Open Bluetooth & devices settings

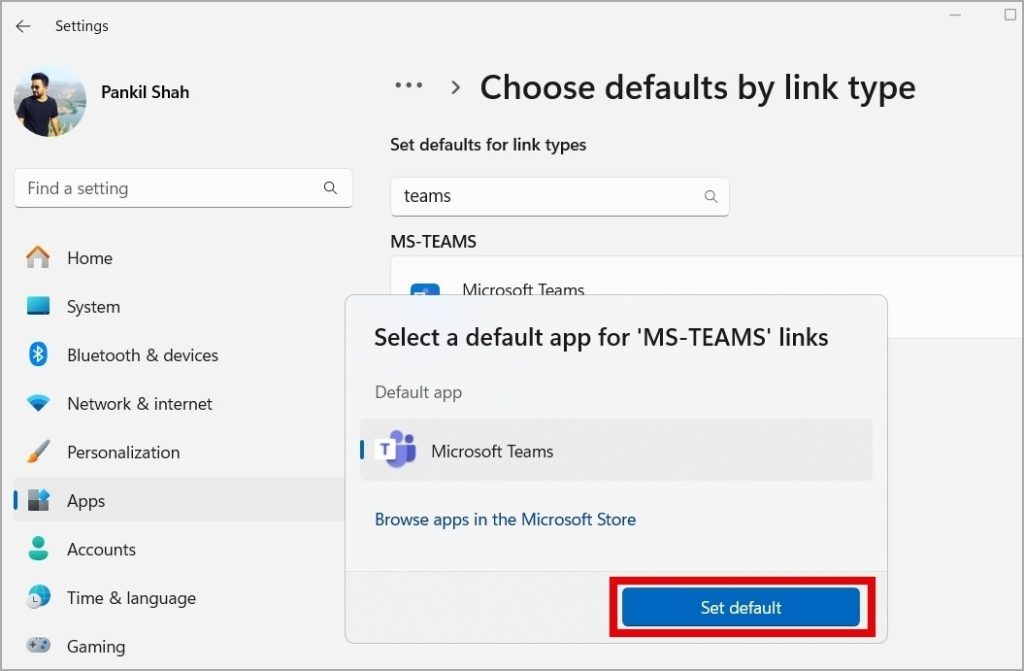142,355
